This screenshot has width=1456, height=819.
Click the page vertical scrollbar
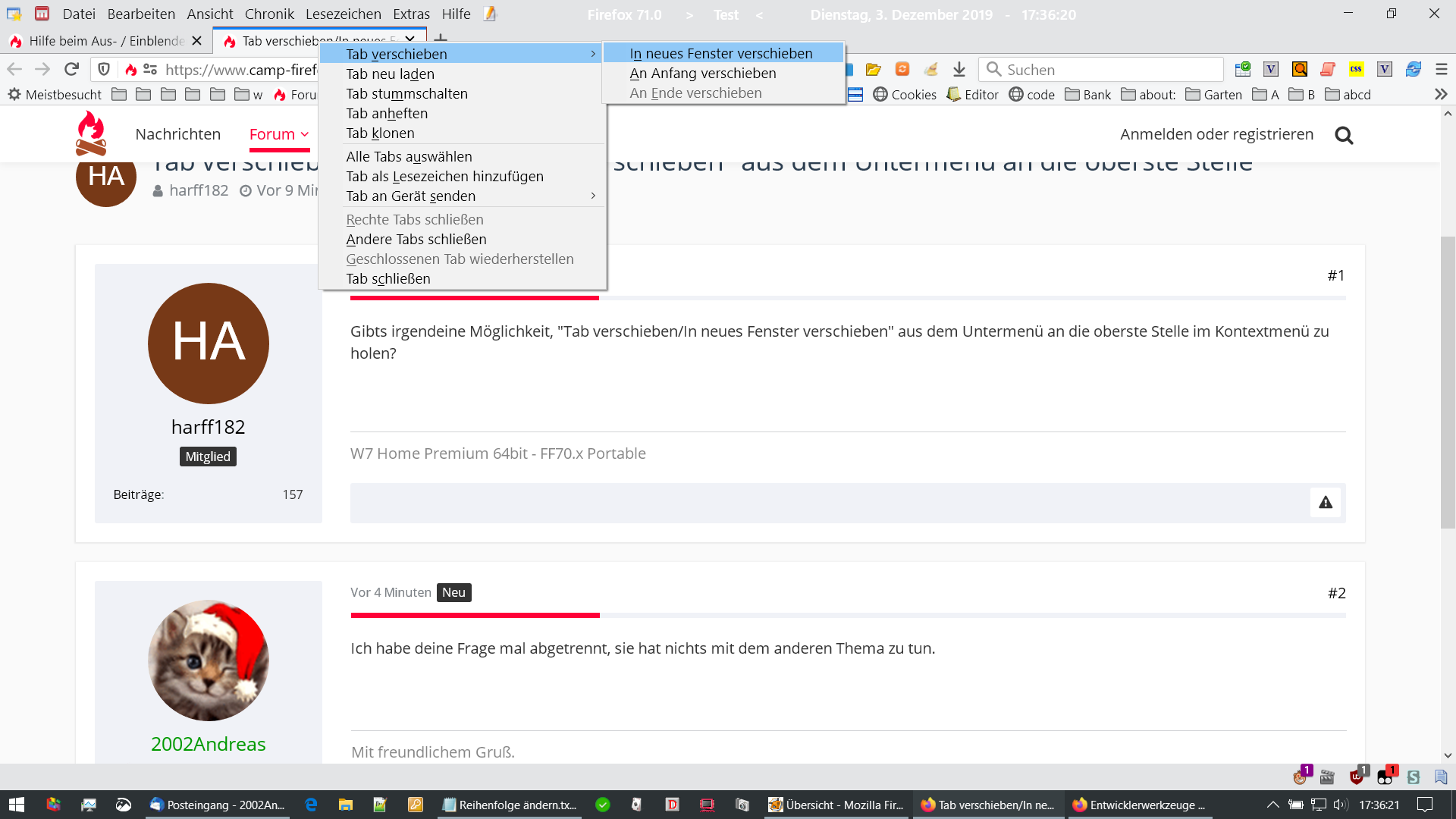[1448, 379]
